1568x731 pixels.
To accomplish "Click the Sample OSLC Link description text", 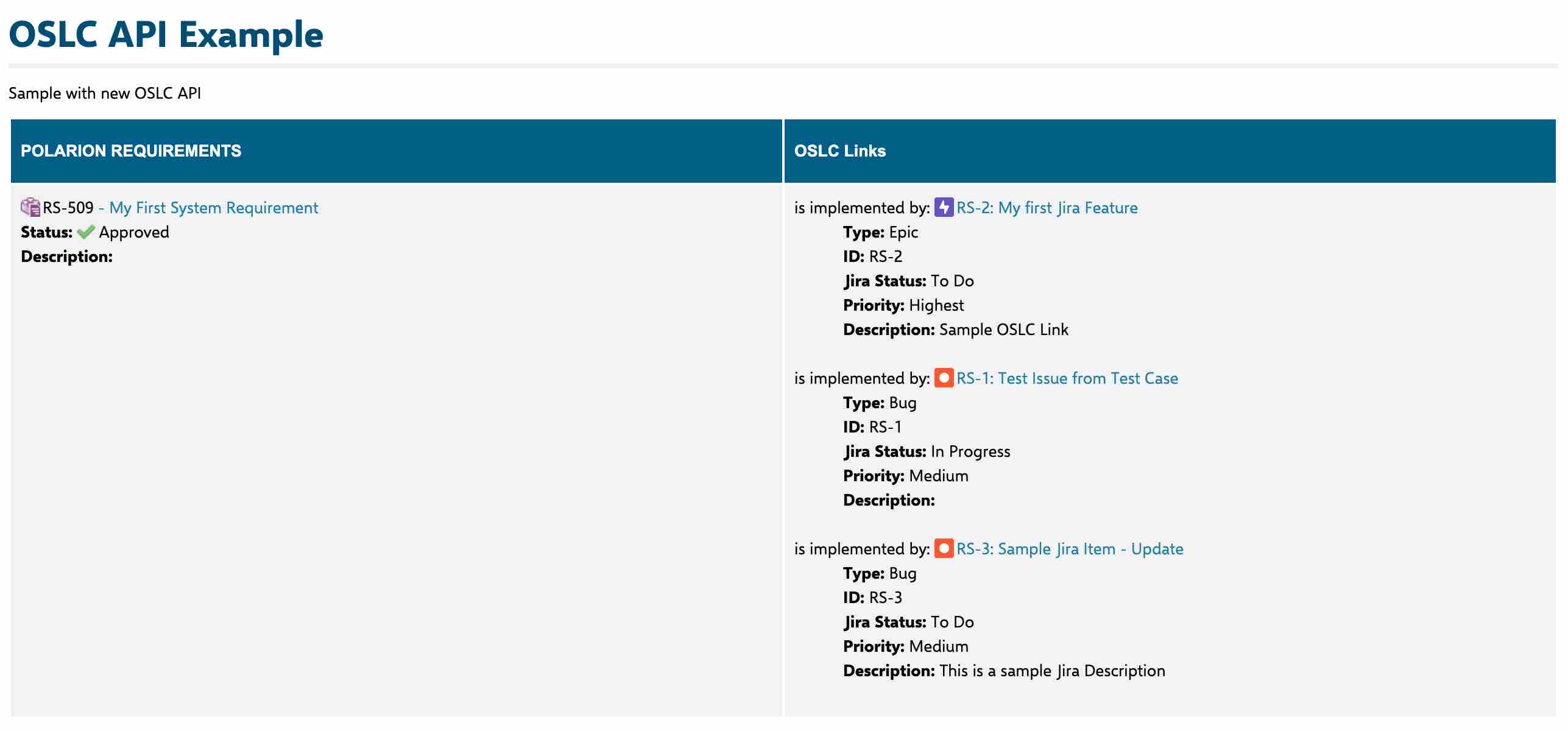I will tap(1003, 330).
